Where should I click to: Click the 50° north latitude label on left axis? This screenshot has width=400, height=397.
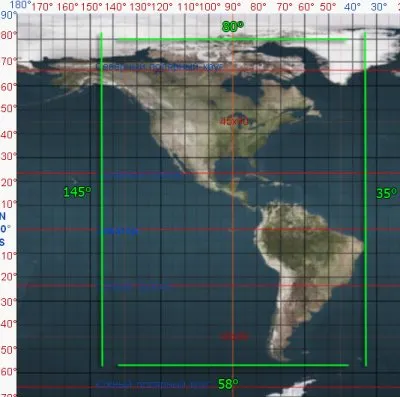pos(9,109)
